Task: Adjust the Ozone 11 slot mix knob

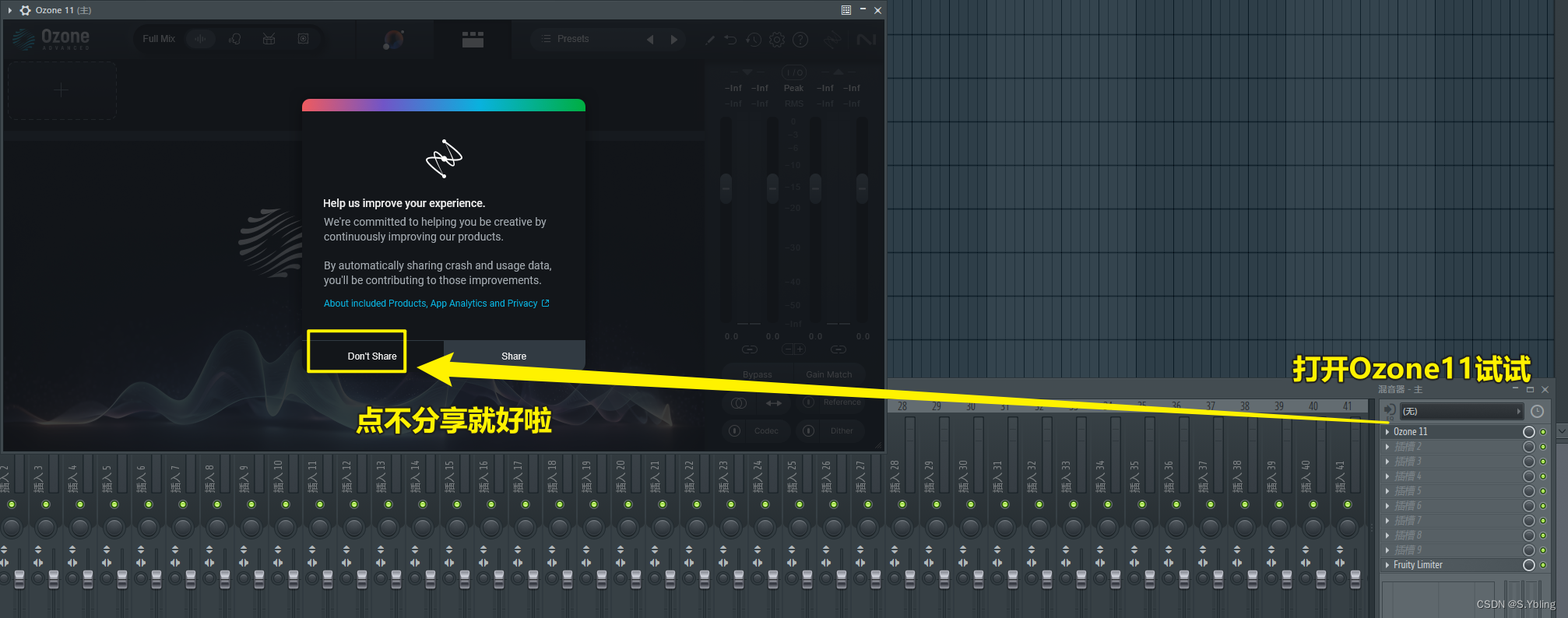Action: tap(1529, 432)
